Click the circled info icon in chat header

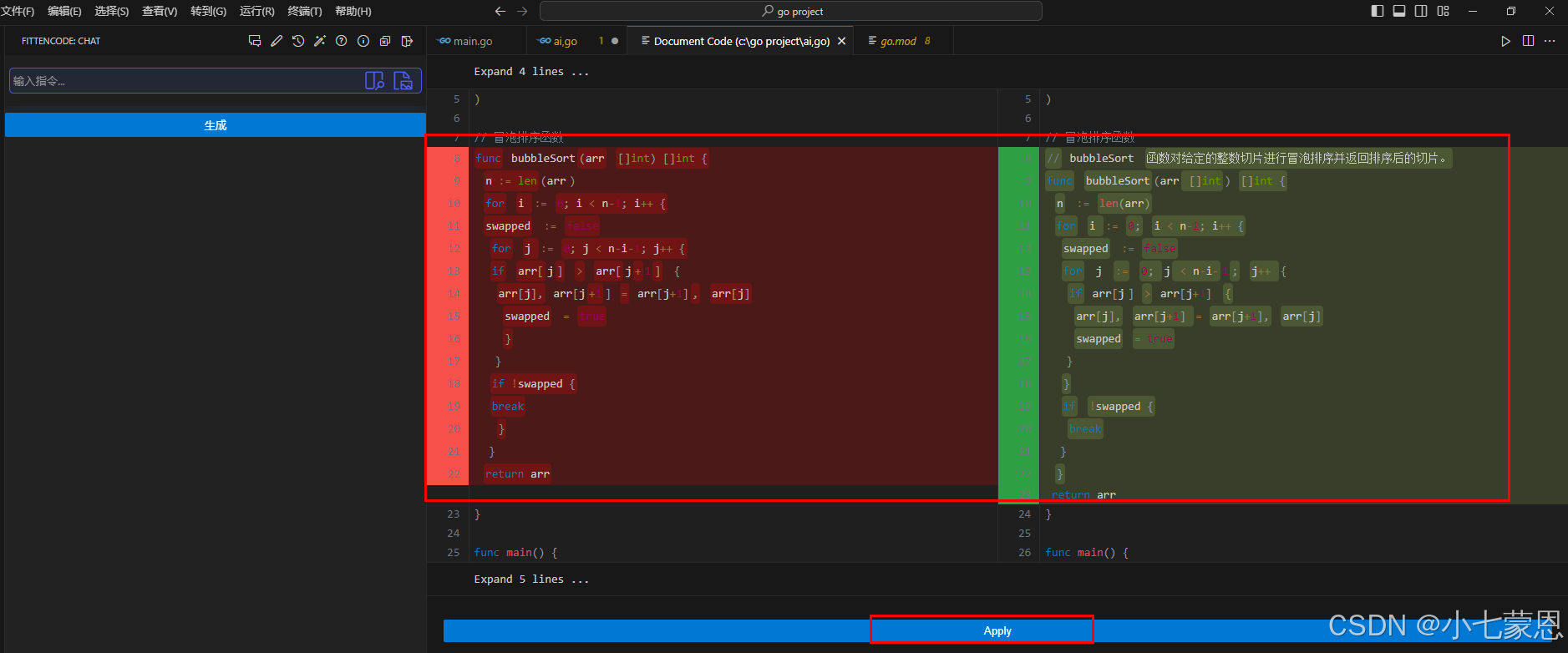tap(363, 41)
